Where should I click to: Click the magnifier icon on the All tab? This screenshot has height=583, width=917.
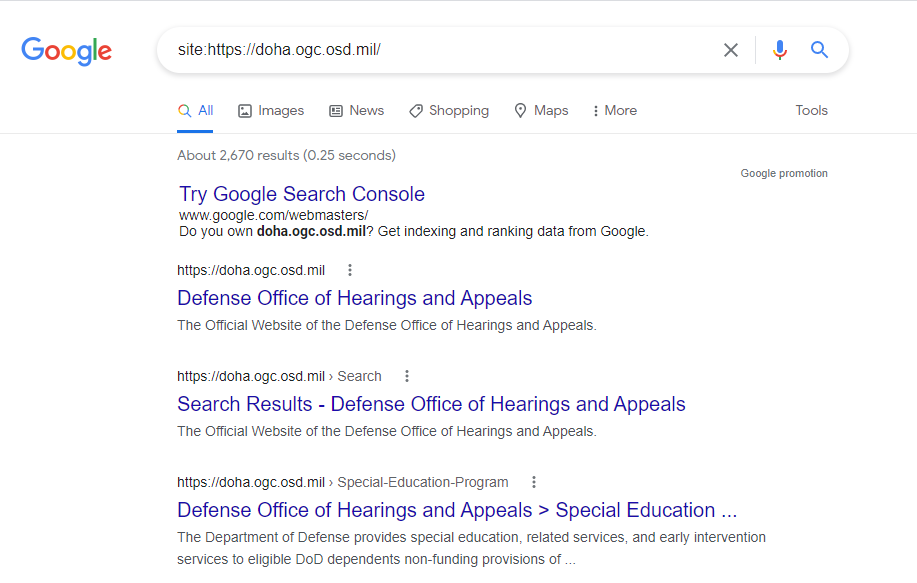pos(183,110)
